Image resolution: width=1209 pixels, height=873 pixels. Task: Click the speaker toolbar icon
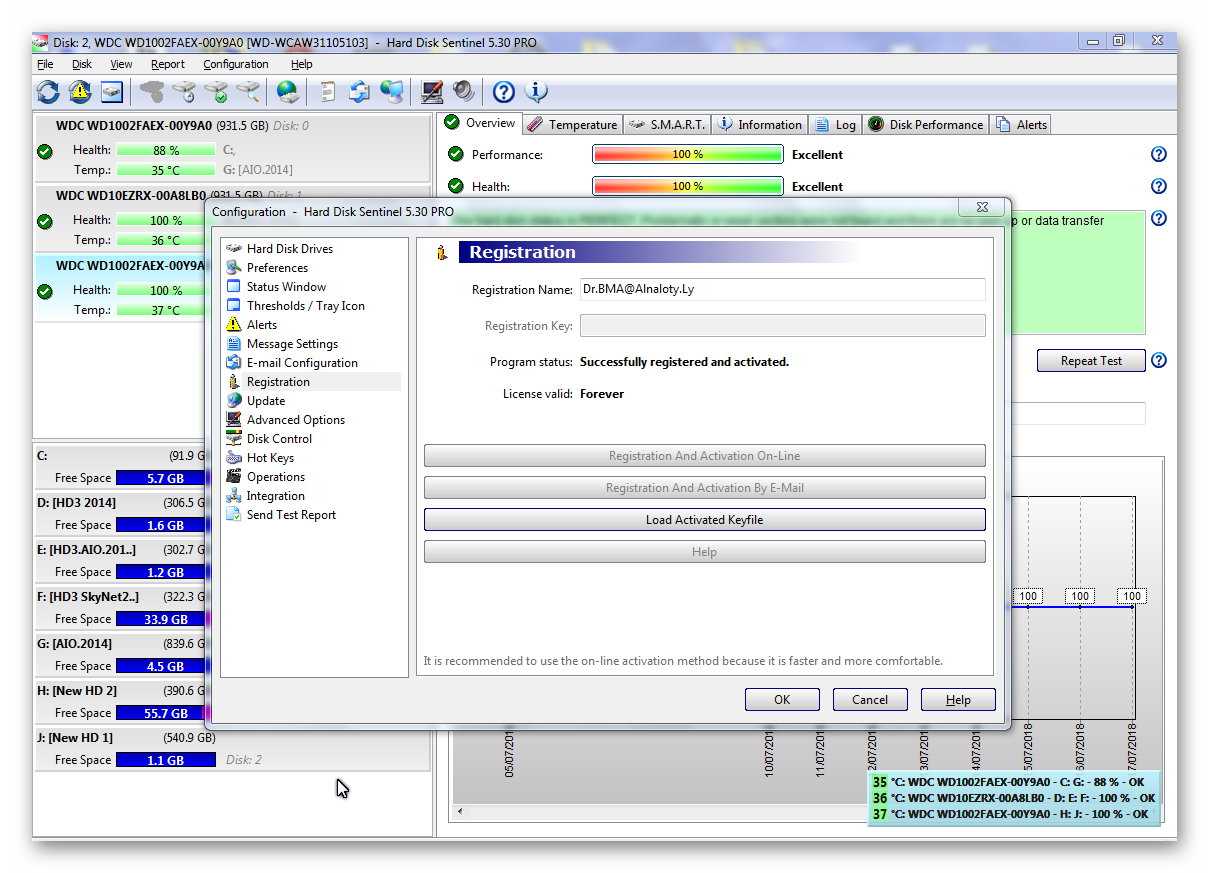click(x=463, y=92)
